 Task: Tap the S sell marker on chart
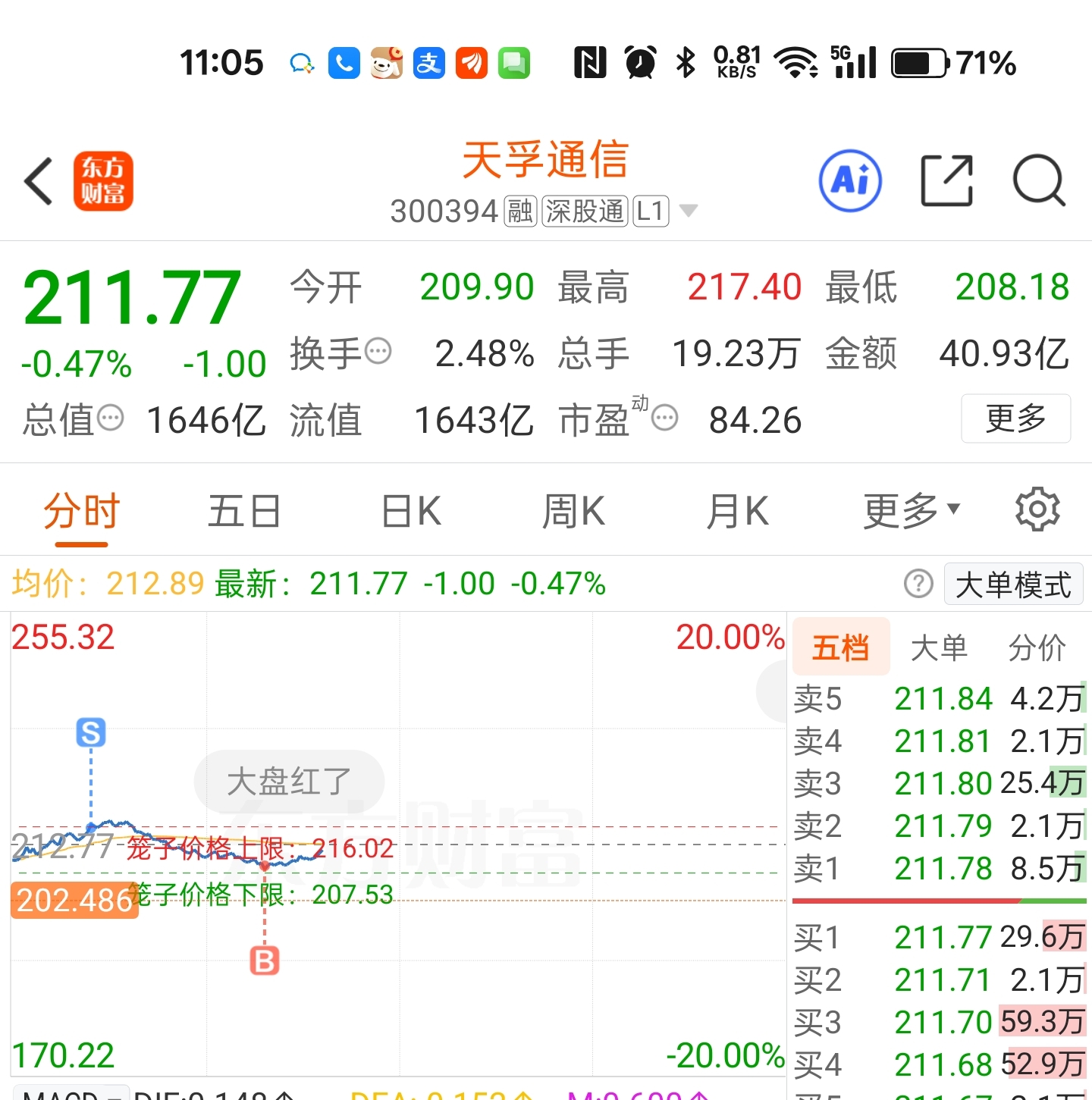click(91, 733)
